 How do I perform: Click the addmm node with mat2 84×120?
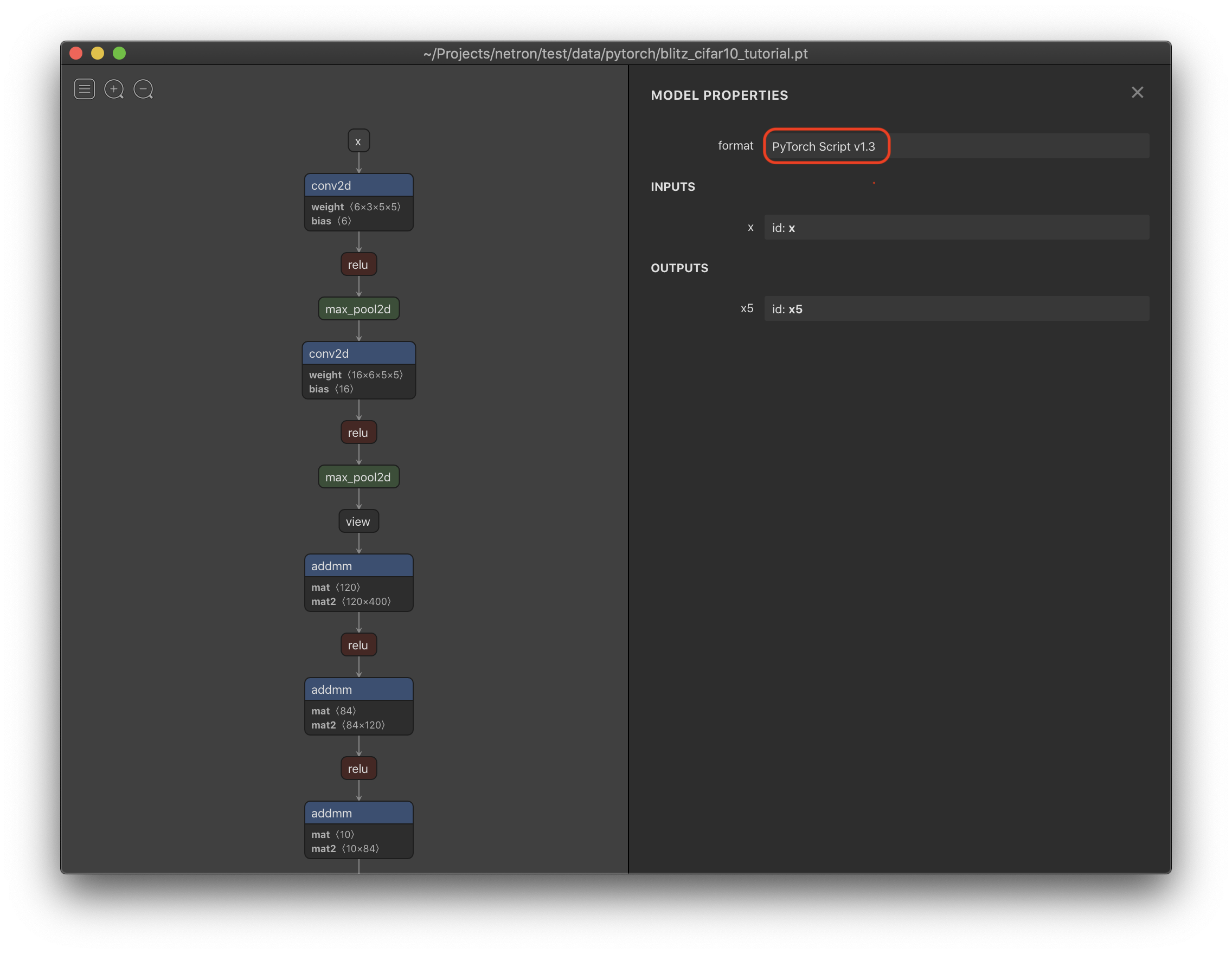click(358, 689)
